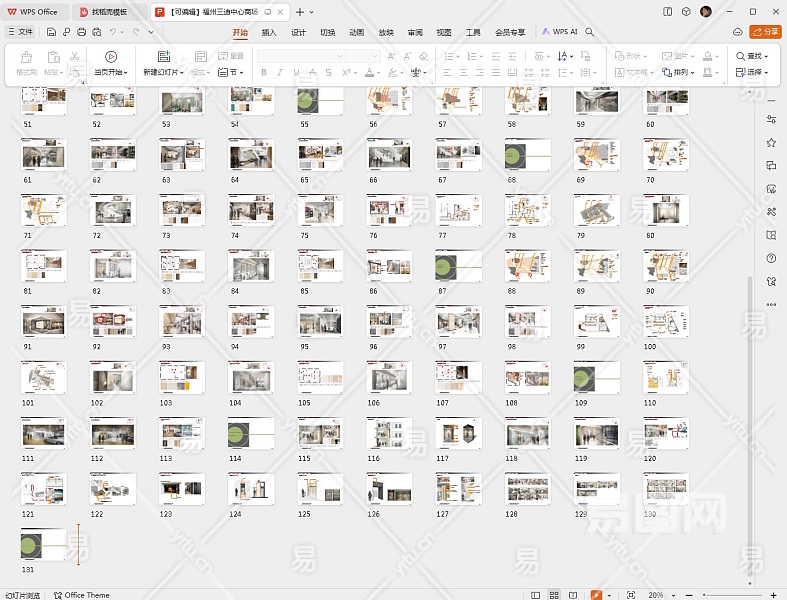Toggle reading view in status bar
Viewport: 787px width, 600px height.
pyautogui.click(x=571, y=595)
